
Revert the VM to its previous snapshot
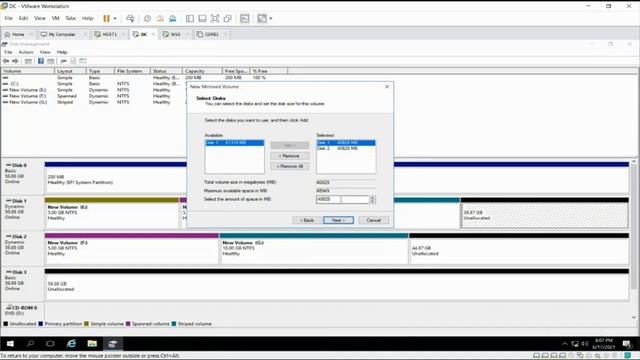coord(160,18)
